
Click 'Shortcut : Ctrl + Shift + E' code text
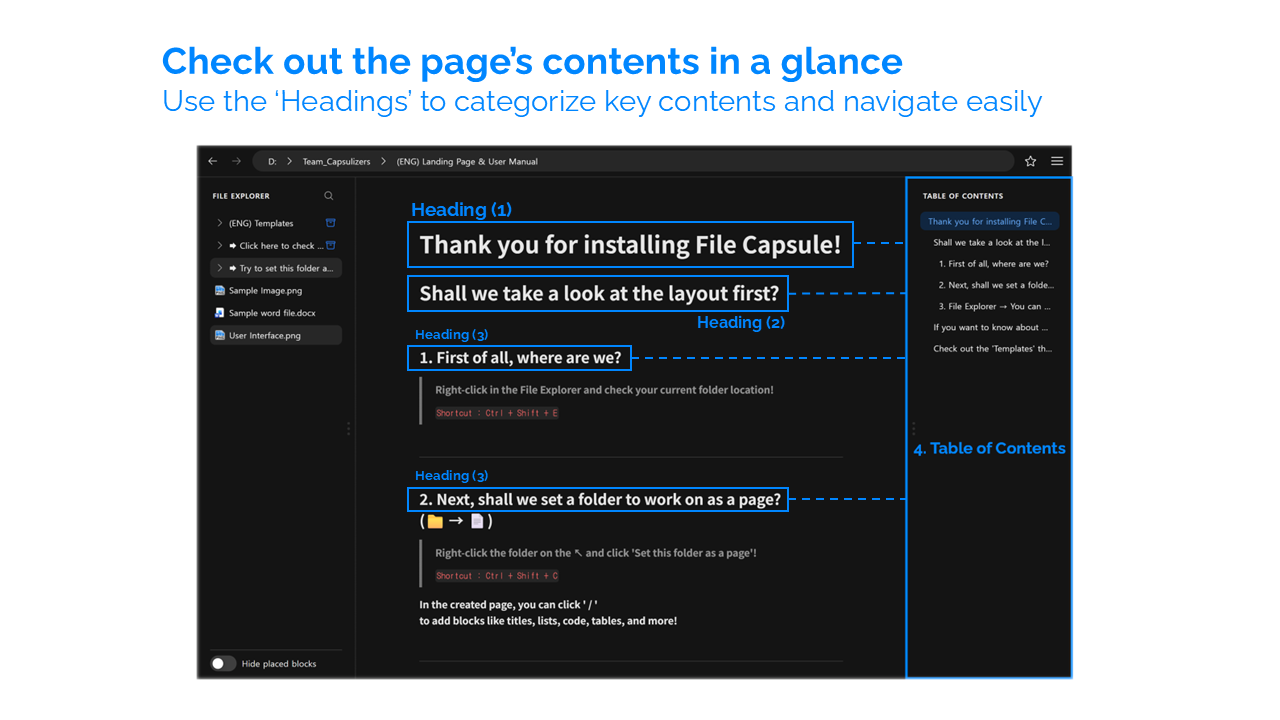[x=497, y=413]
